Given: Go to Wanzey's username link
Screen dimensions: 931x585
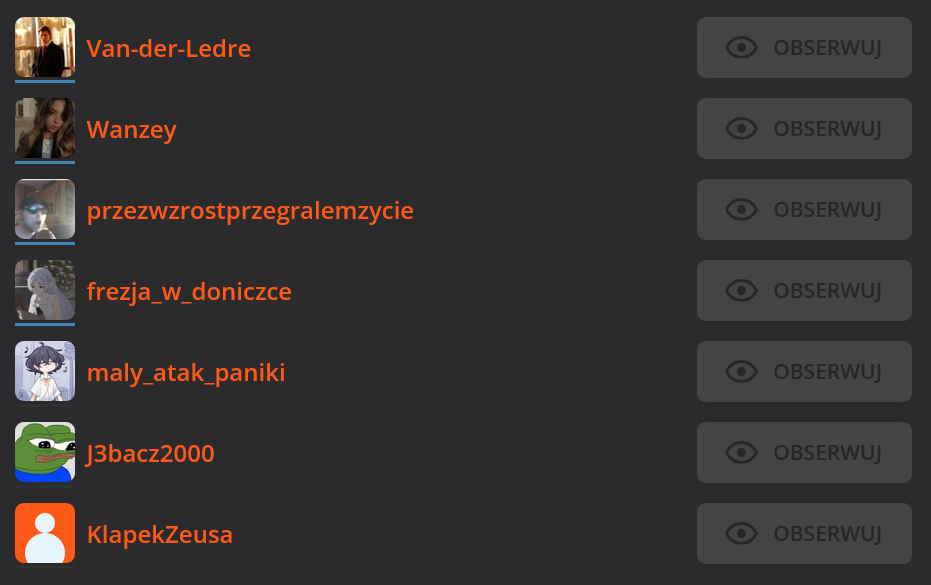Looking at the screenshot, I should tap(131, 129).
